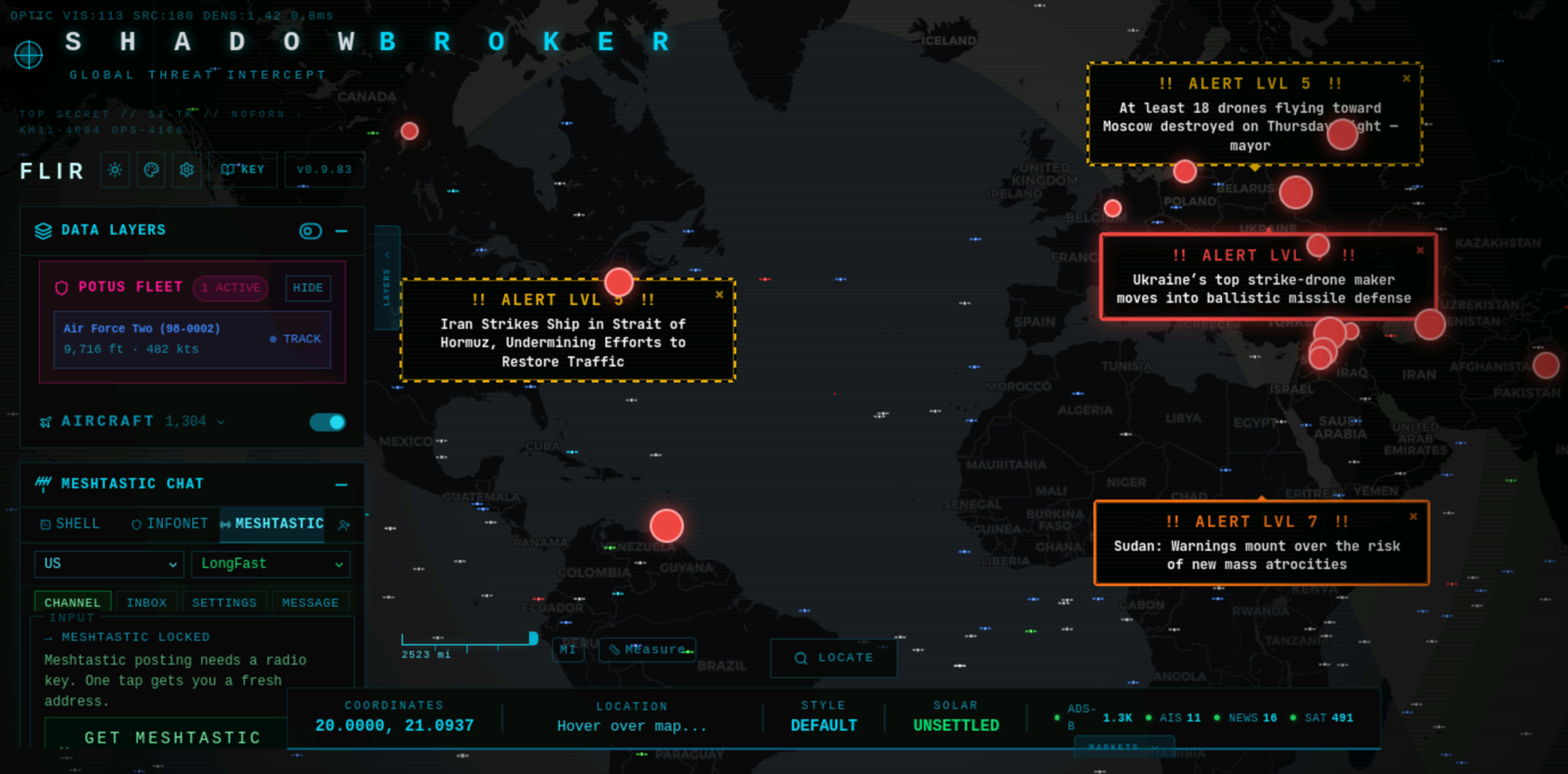Select the CHANNEL sub-tab

(x=73, y=602)
